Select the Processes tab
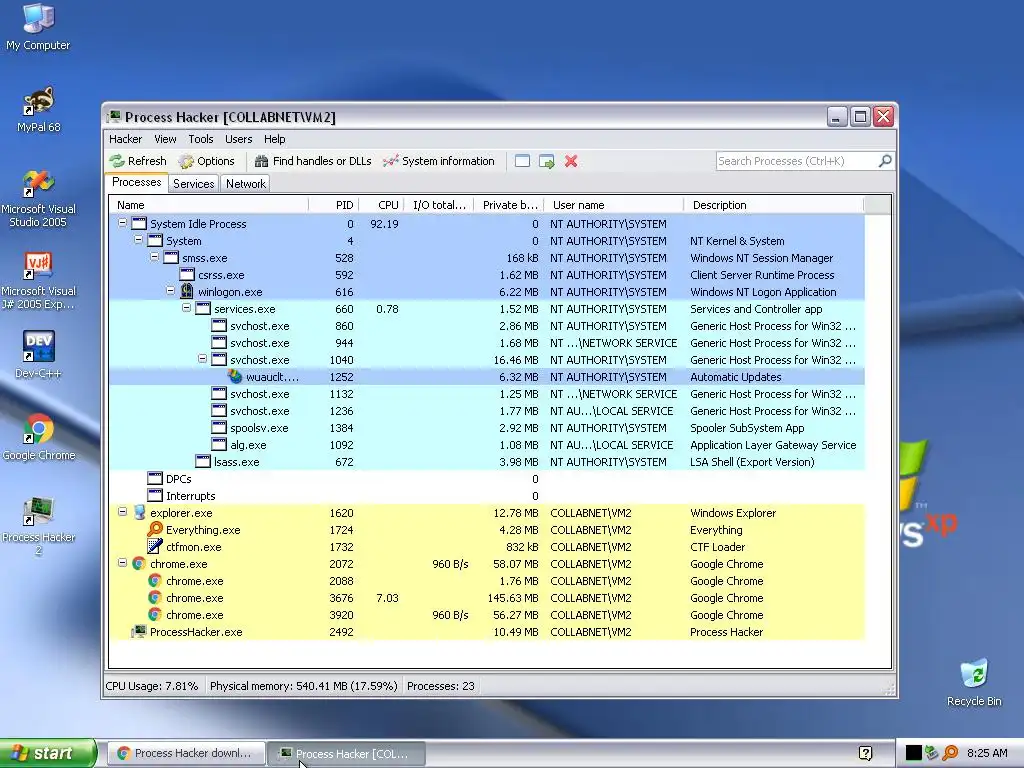1024x768 pixels. tap(136, 182)
